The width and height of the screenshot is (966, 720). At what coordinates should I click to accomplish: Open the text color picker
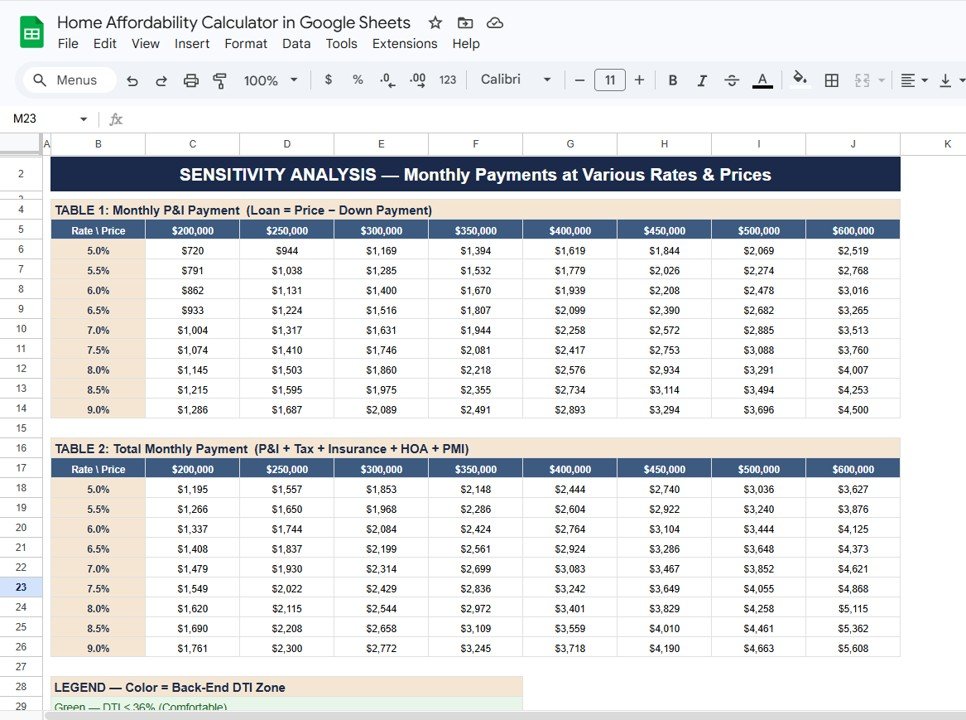point(761,80)
